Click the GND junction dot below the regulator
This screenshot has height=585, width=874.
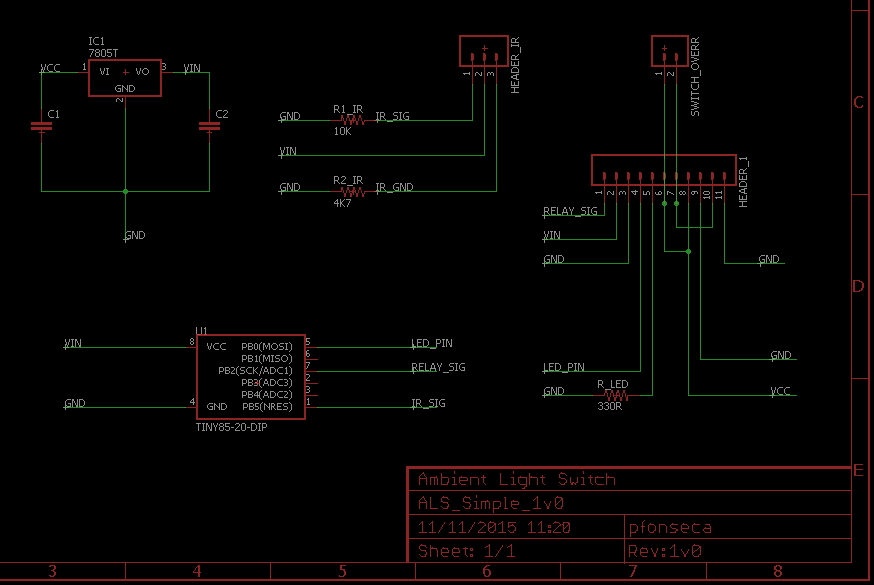click(x=125, y=191)
